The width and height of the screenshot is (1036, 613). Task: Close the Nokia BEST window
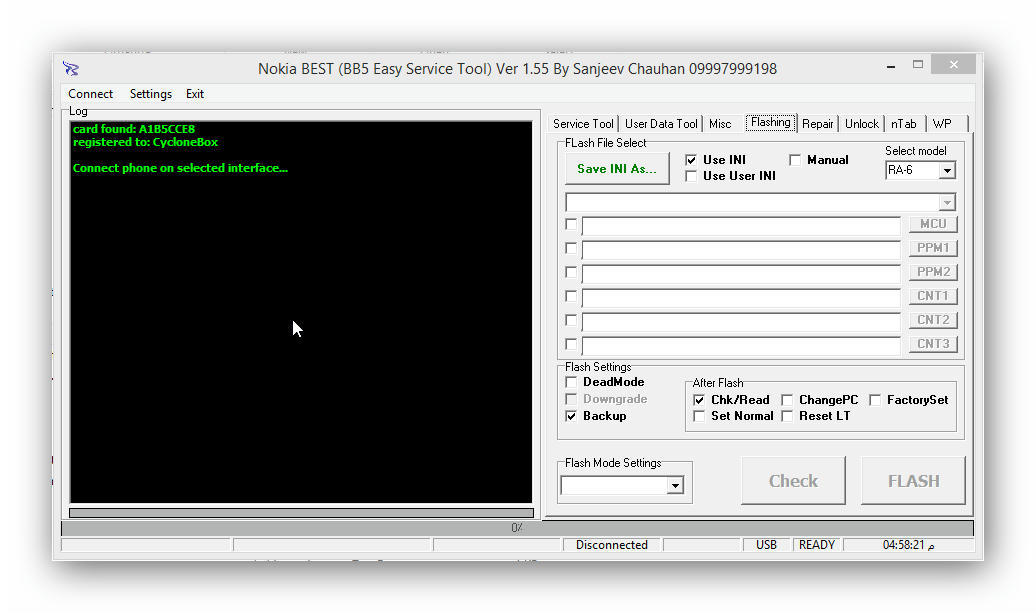click(953, 64)
